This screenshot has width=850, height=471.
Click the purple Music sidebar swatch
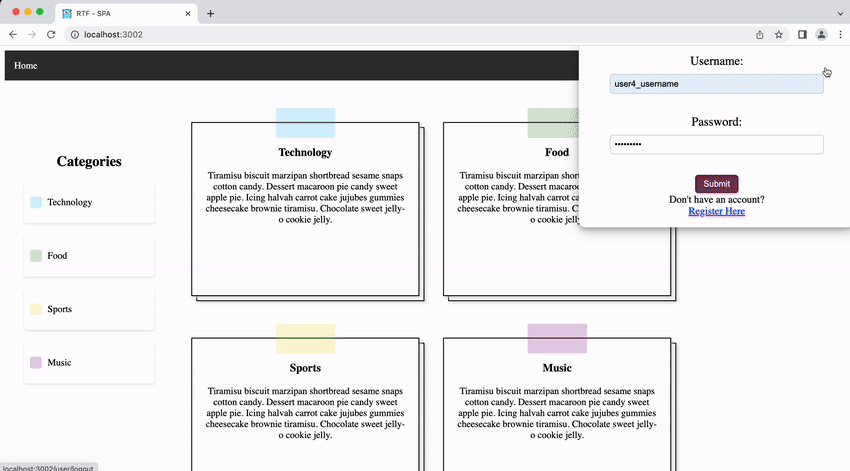(36, 363)
